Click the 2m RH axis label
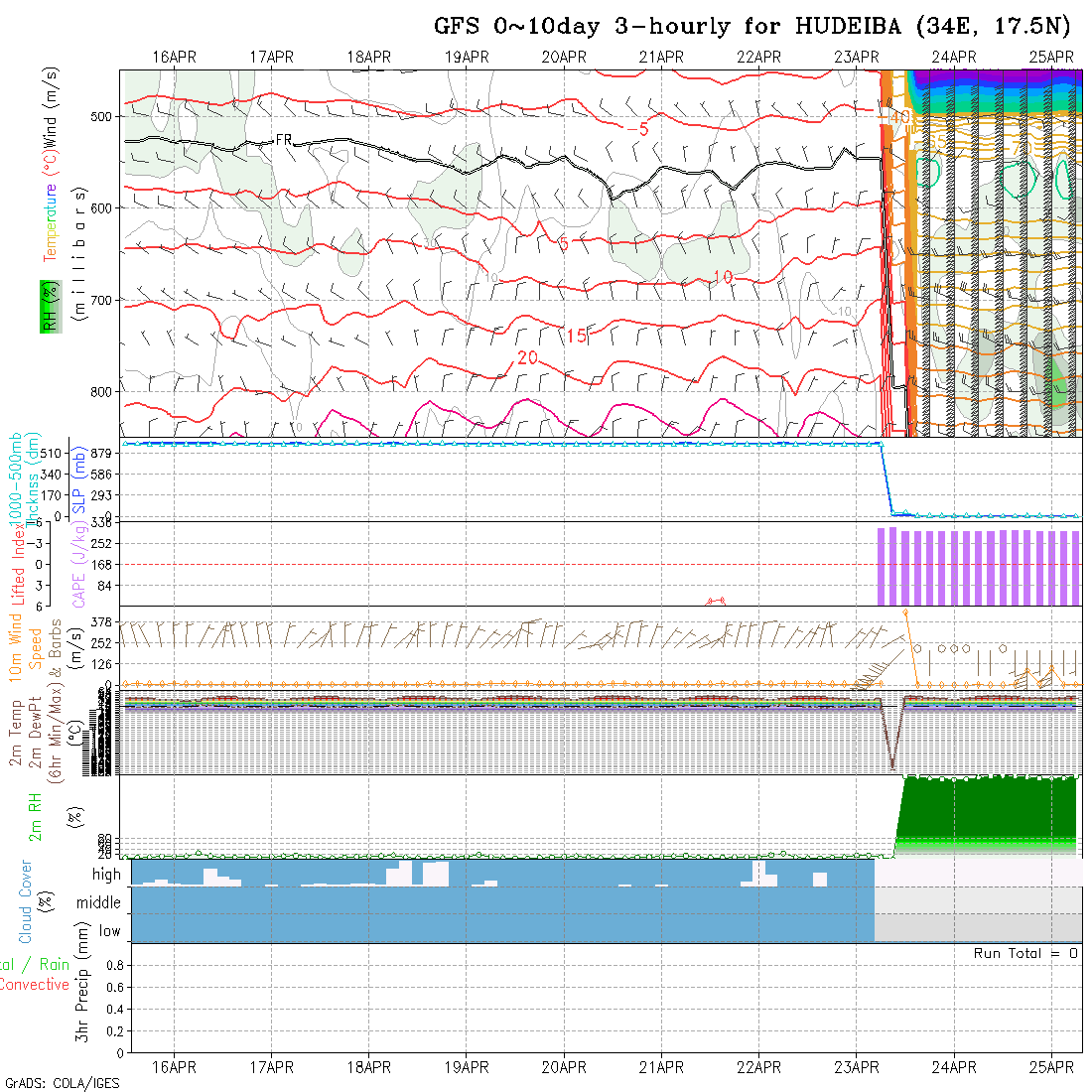The height and width of the screenshot is (1092, 1092). pos(35,817)
